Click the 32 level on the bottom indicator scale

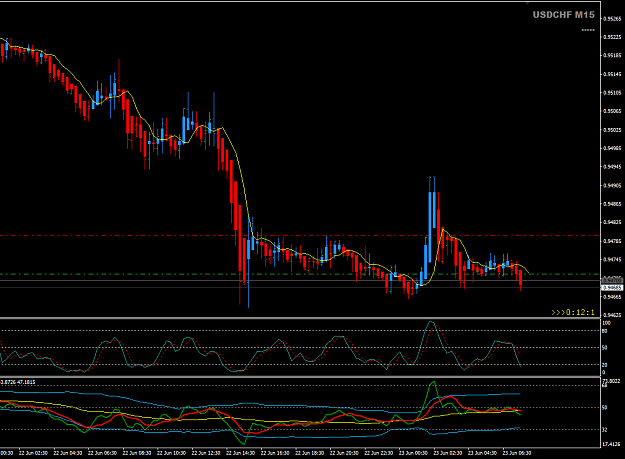[605, 430]
